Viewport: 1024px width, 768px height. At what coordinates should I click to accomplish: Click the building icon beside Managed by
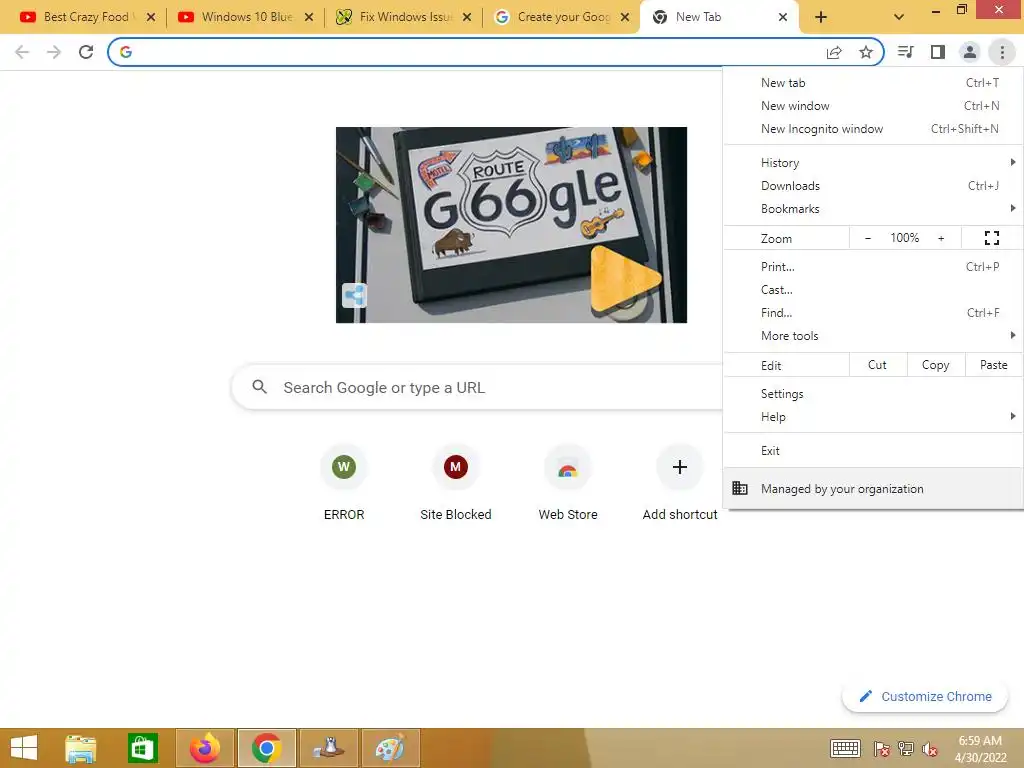click(739, 488)
